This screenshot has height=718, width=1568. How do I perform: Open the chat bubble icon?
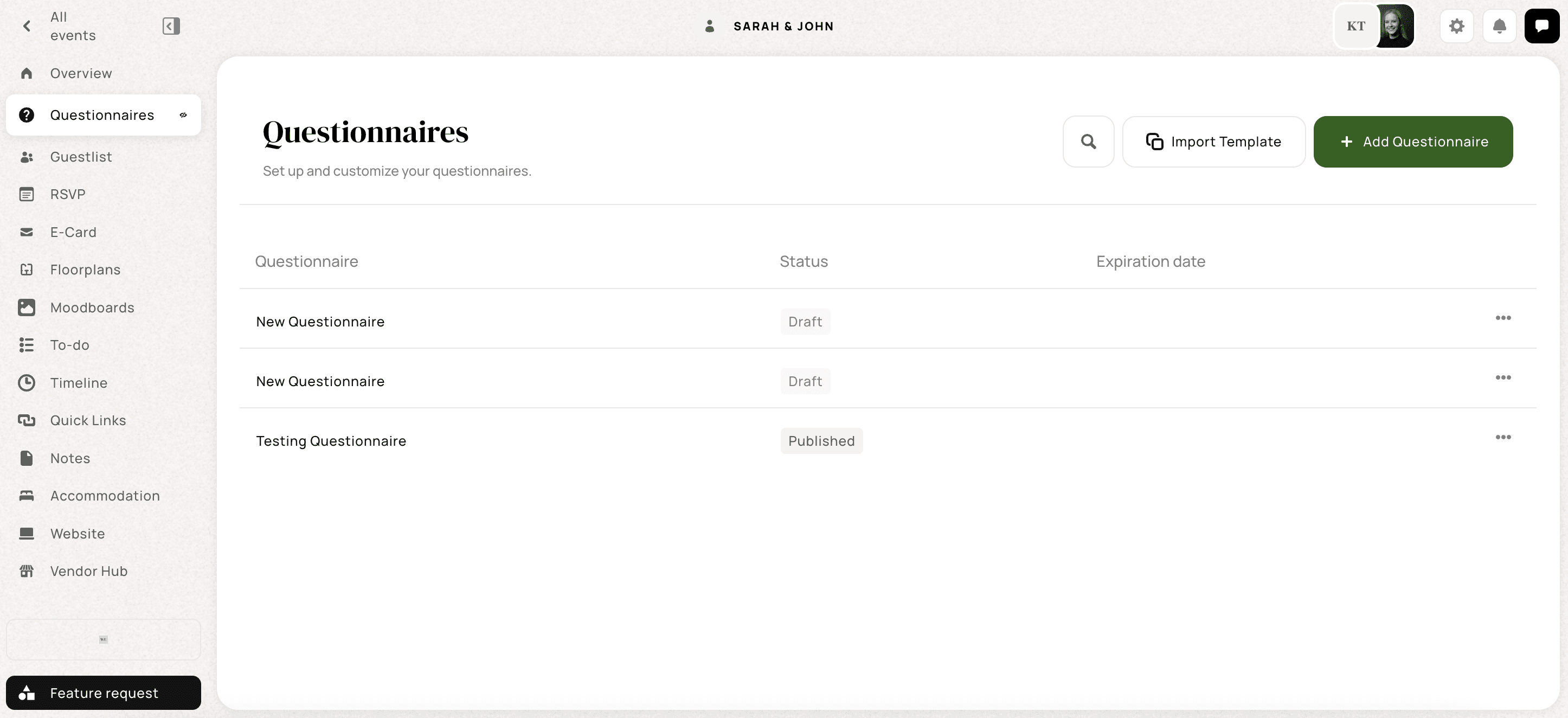(x=1541, y=26)
